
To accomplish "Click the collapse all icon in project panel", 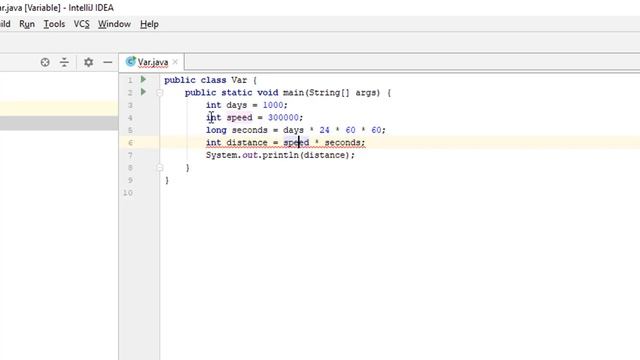I will coord(64,62).
